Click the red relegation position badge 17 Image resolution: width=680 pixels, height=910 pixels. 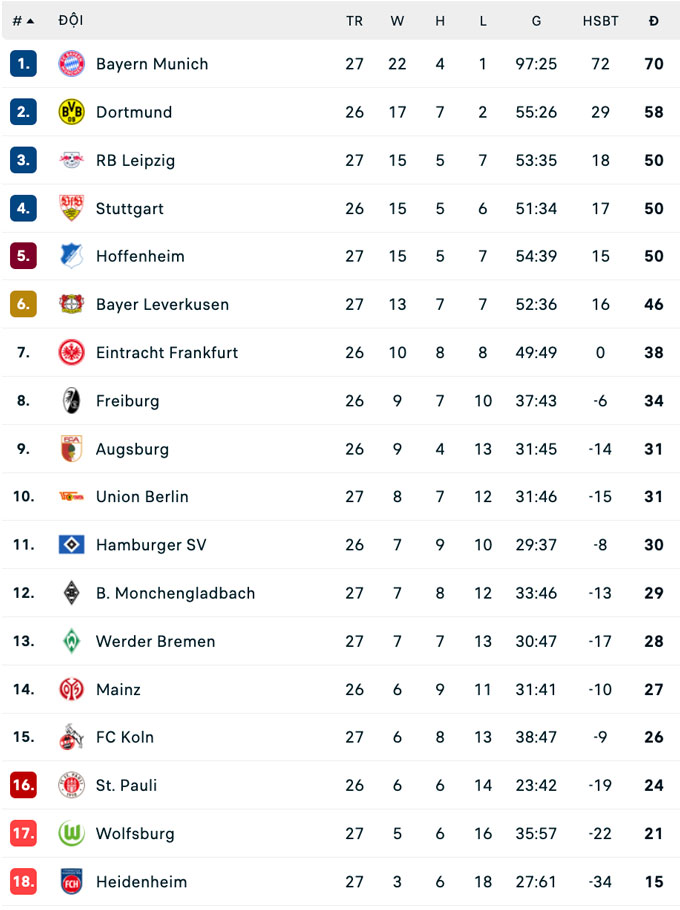coord(22,833)
